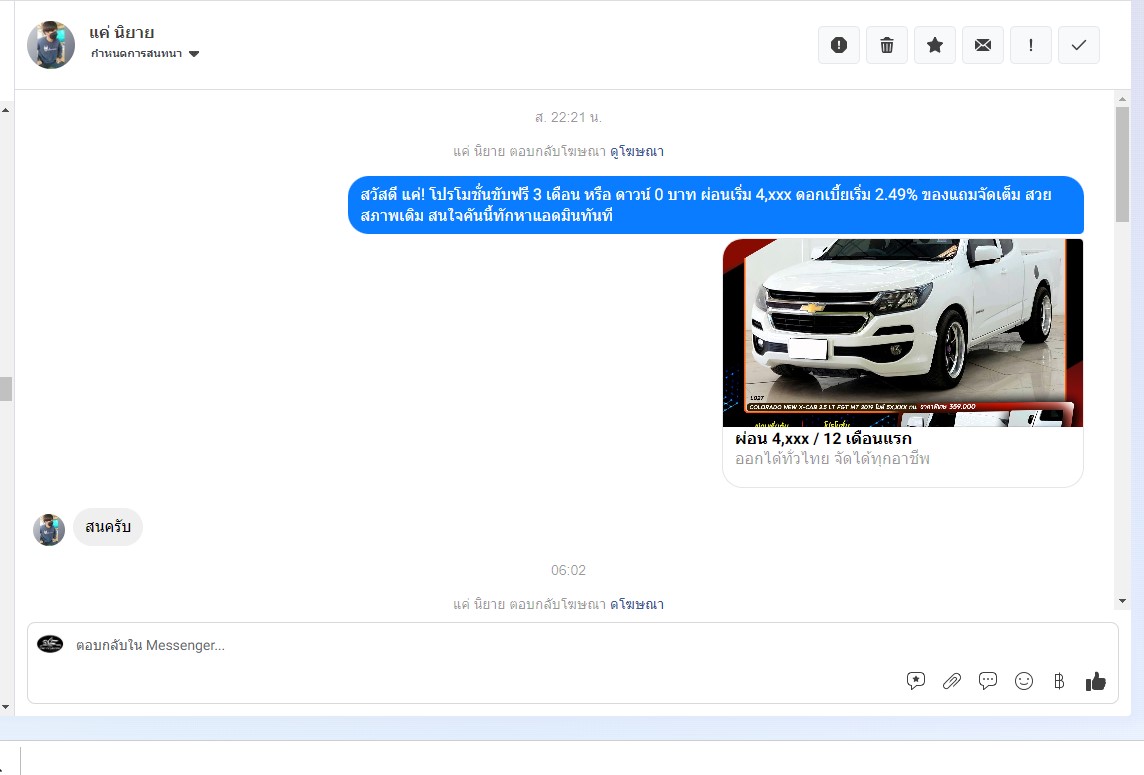Open the emoji picker
Image resolution: width=1144 pixels, height=775 pixels.
[1023, 681]
